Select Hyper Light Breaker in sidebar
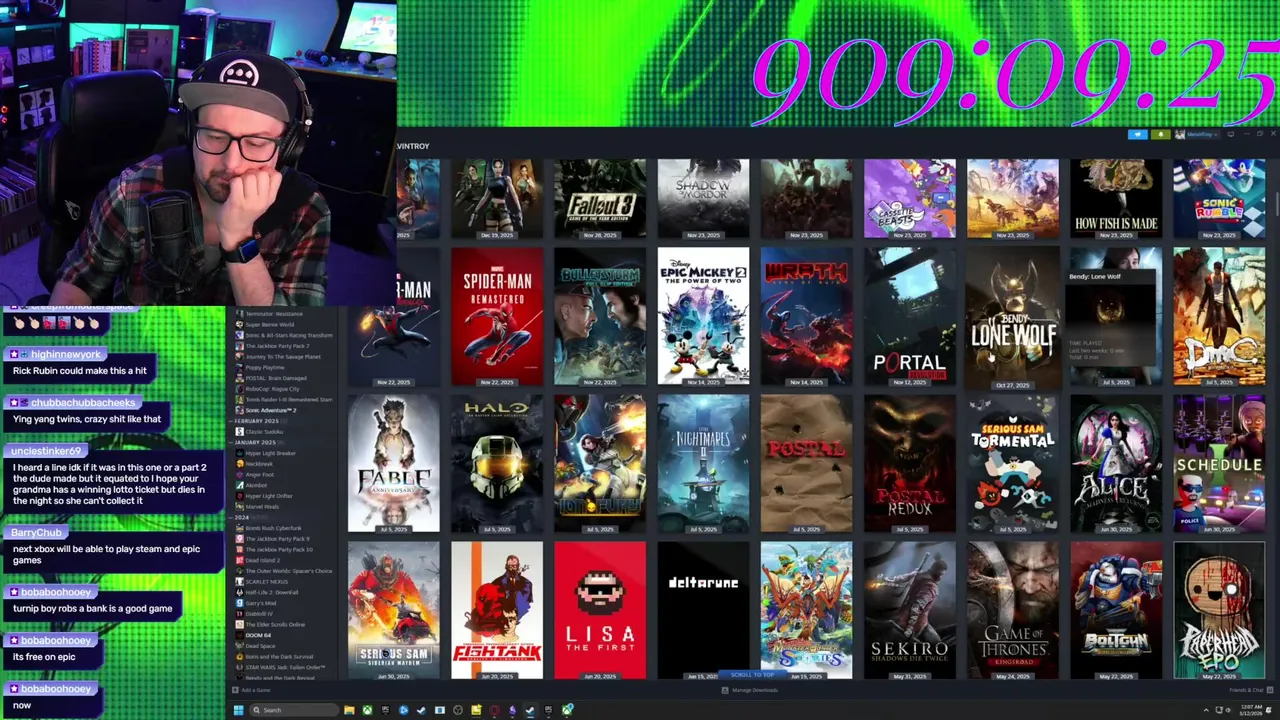This screenshot has width=1280, height=720. [x=271, y=453]
